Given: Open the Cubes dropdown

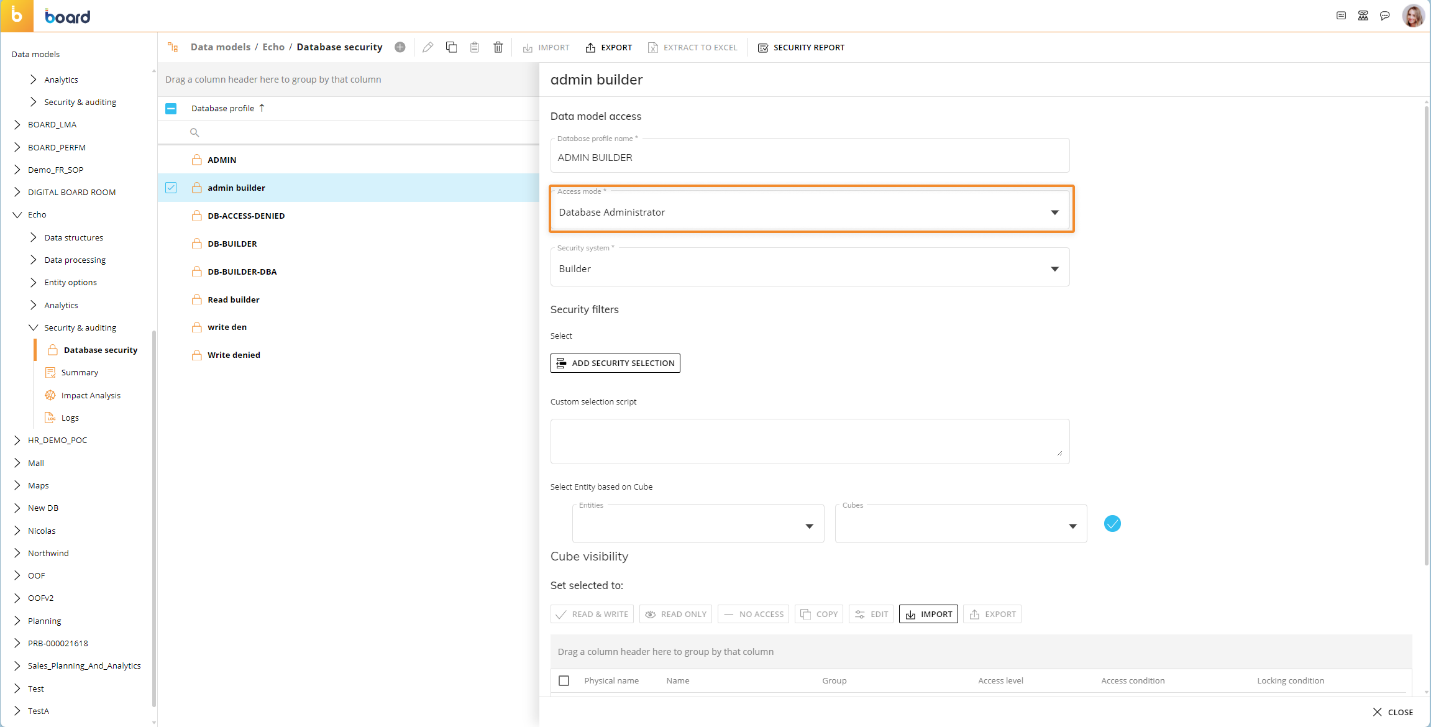Looking at the screenshot, I should coord(961,523).
